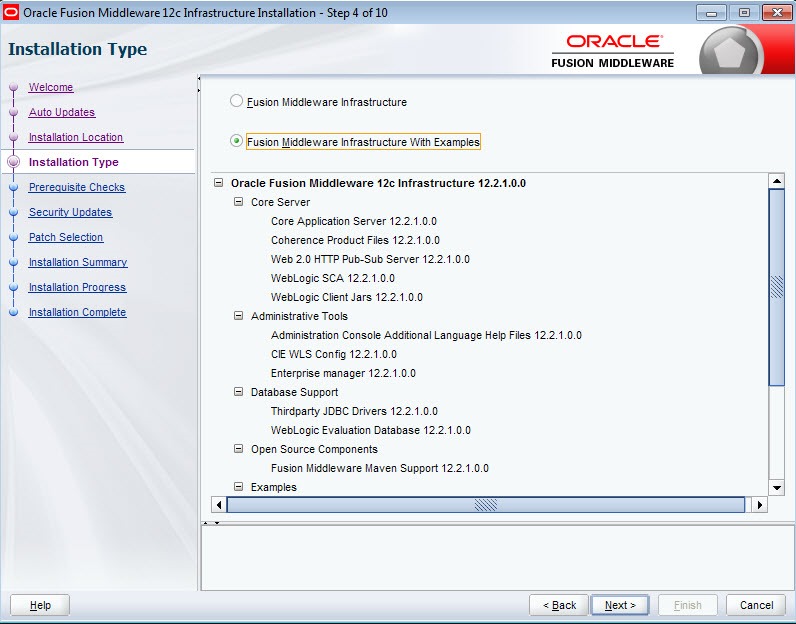This screenshot has width=796, height=624.
Task: Collapse the Administrative Tools tree node
Action: pos(238,316)
